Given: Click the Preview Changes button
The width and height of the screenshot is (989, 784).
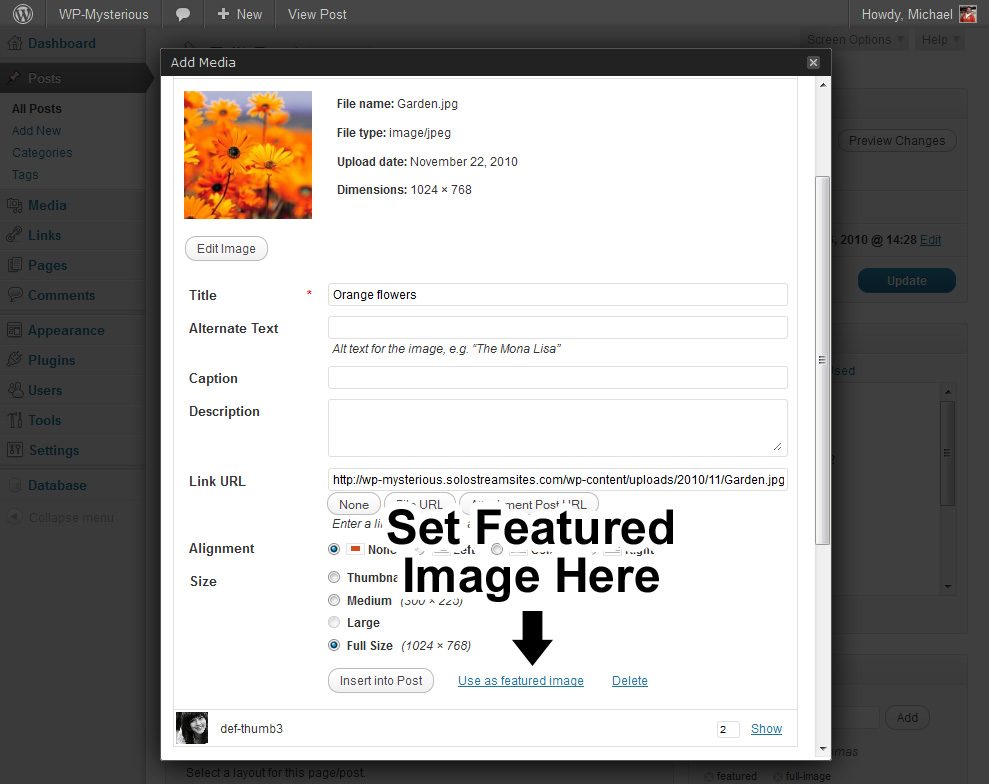Looking at the screenshot, I should point(897,141).
